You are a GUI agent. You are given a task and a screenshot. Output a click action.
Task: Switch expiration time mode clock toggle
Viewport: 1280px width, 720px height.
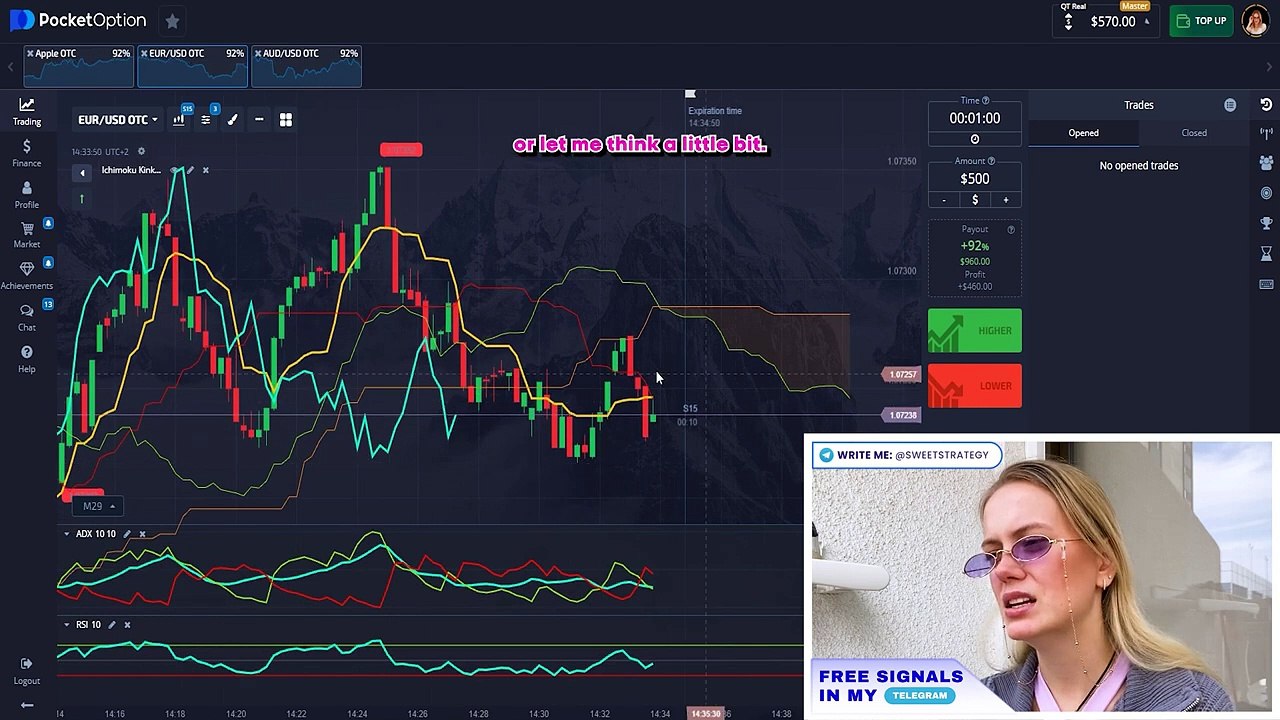tap(975, 139)
